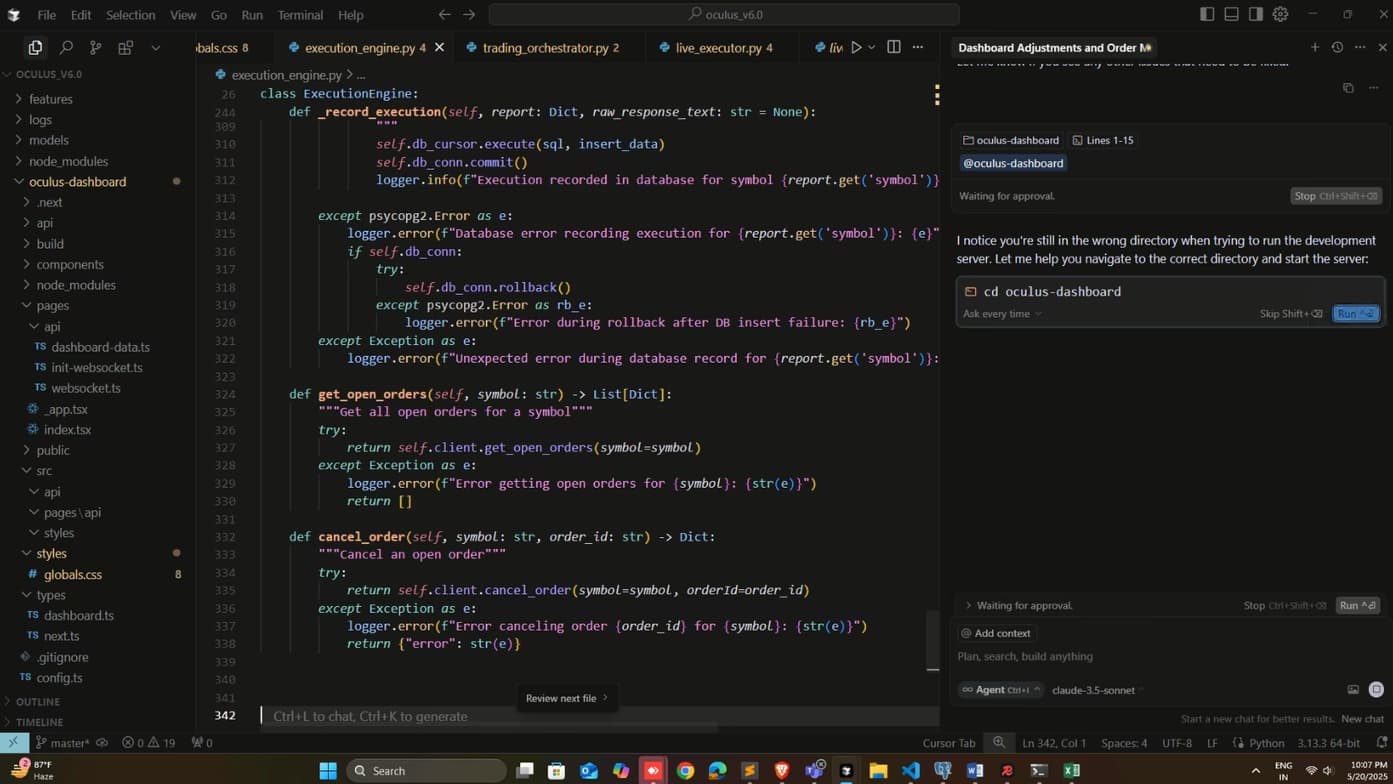Open the Source Control view
Image resolution: width=1393 pixels, height=784 pixels.
(x=96, y=47)
